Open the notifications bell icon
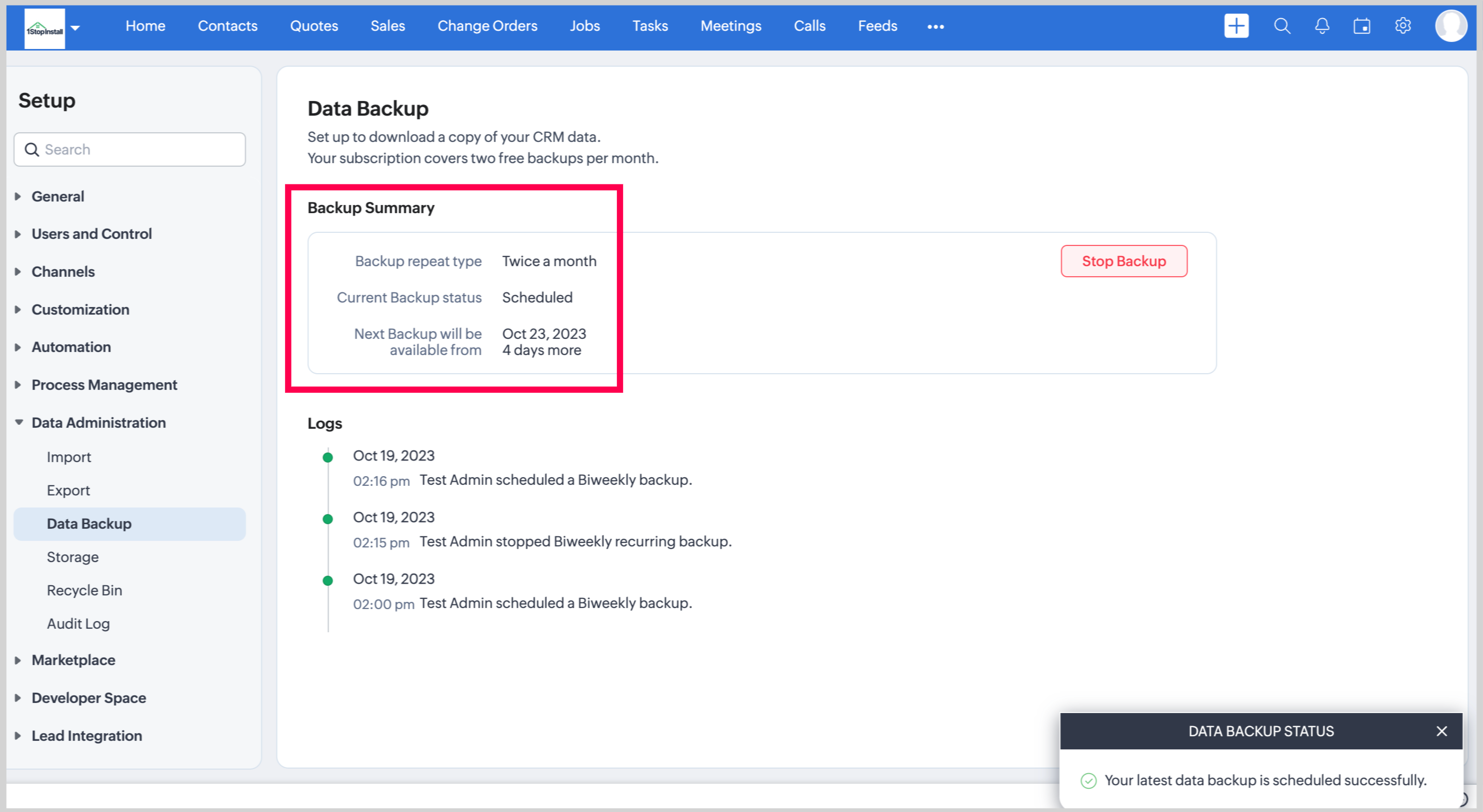This screenshot has width=1483, height=812. tap(1322, 26)
